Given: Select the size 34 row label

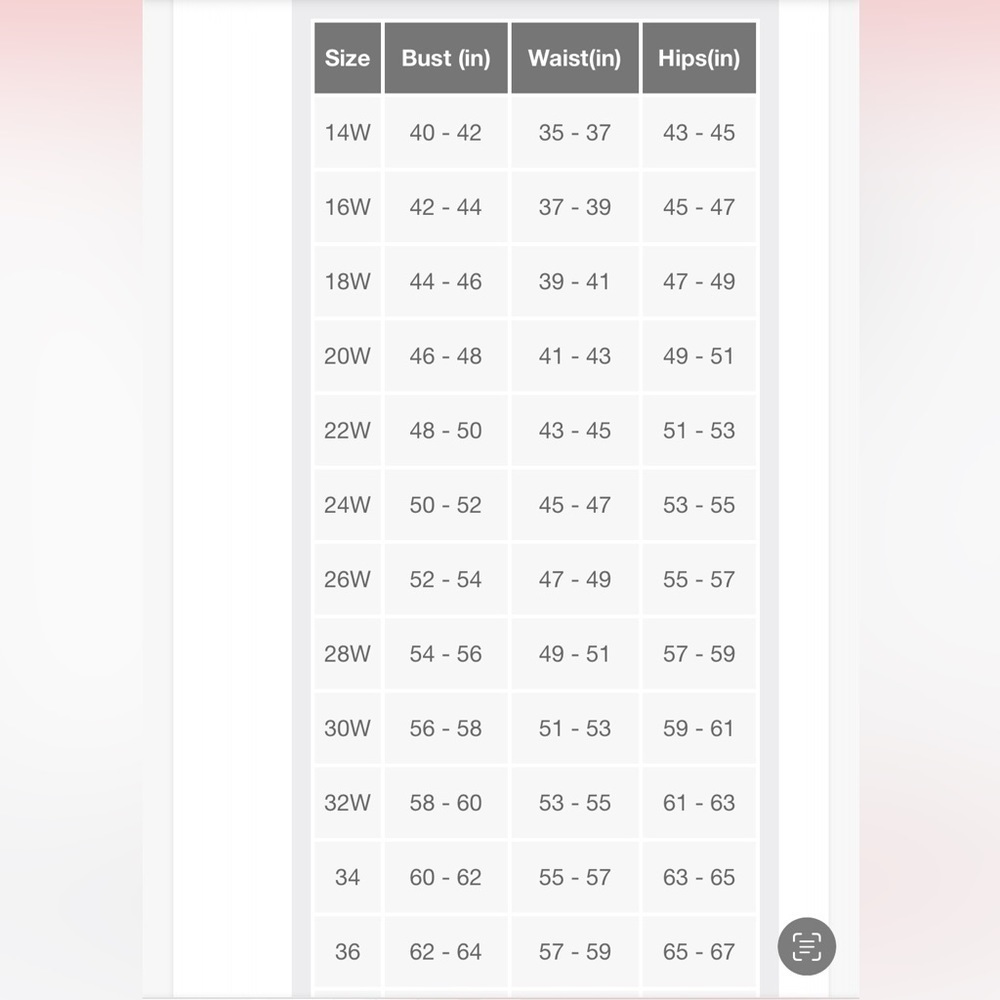Looking at the screenshot, I should (348, 877).
